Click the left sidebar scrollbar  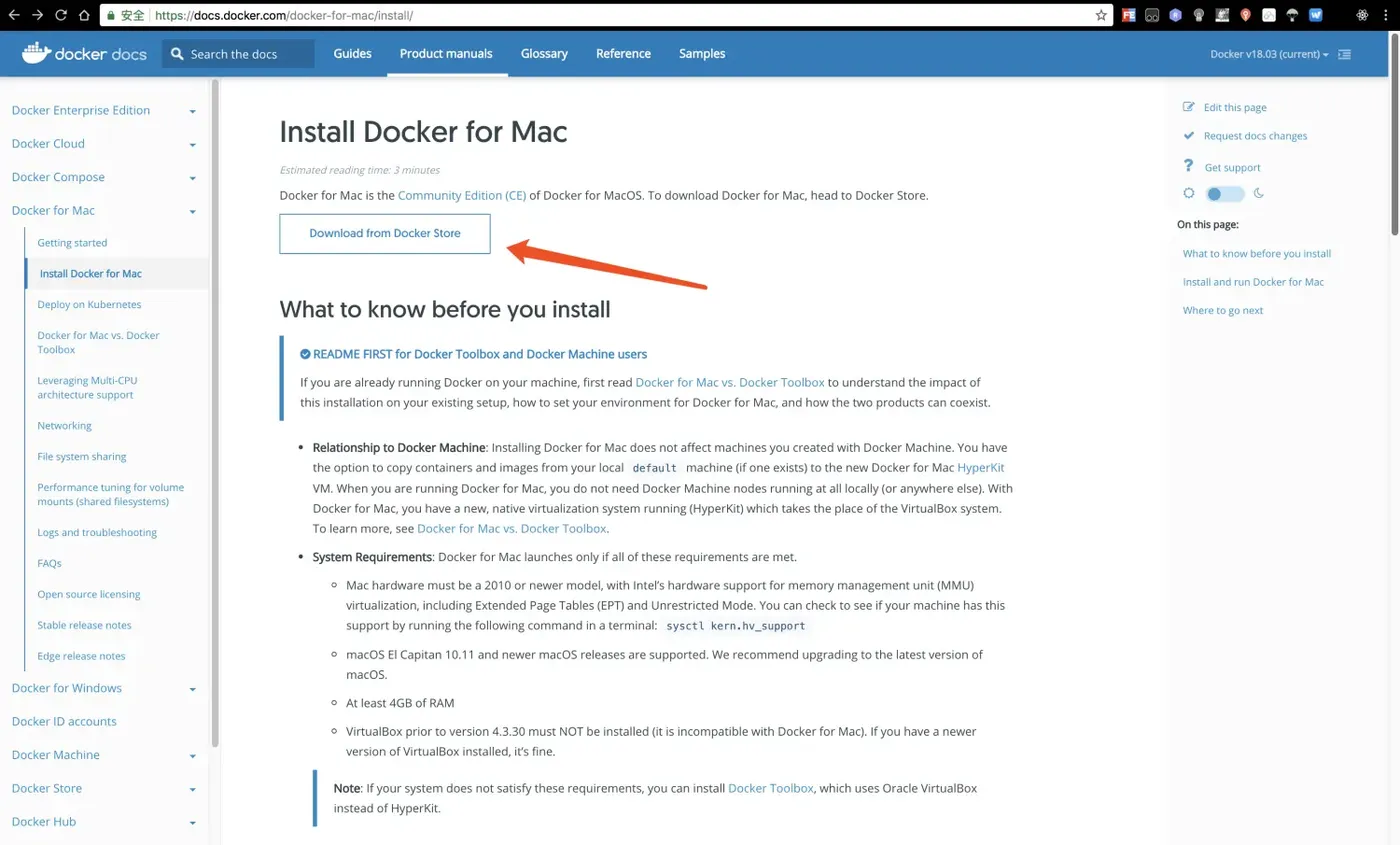tap(215, 412)
